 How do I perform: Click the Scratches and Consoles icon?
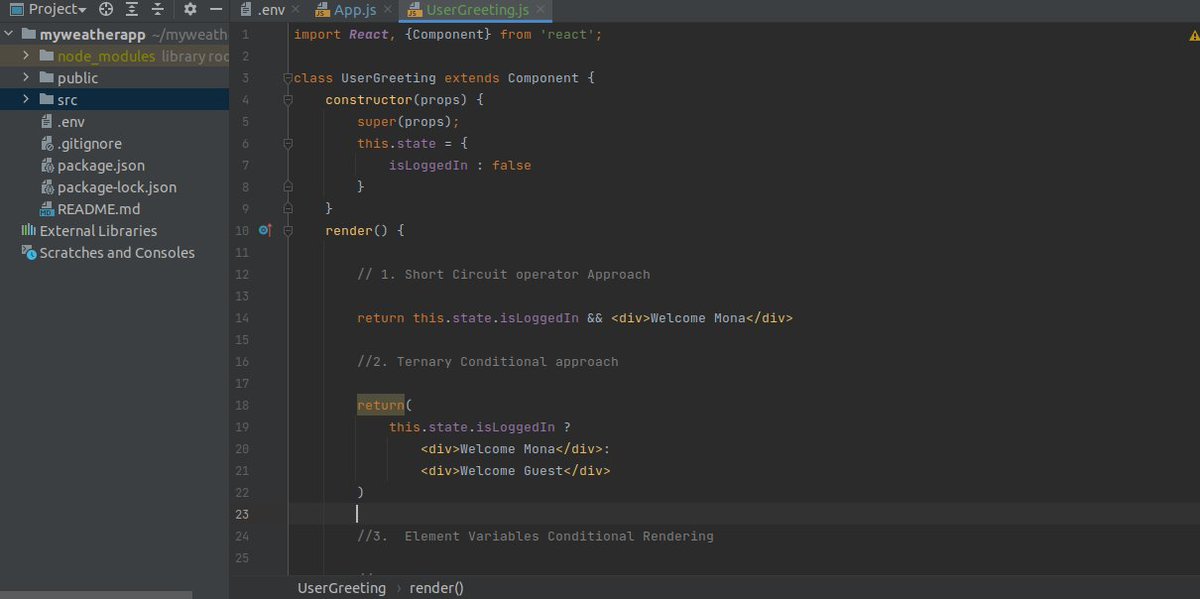pos(29,253)
